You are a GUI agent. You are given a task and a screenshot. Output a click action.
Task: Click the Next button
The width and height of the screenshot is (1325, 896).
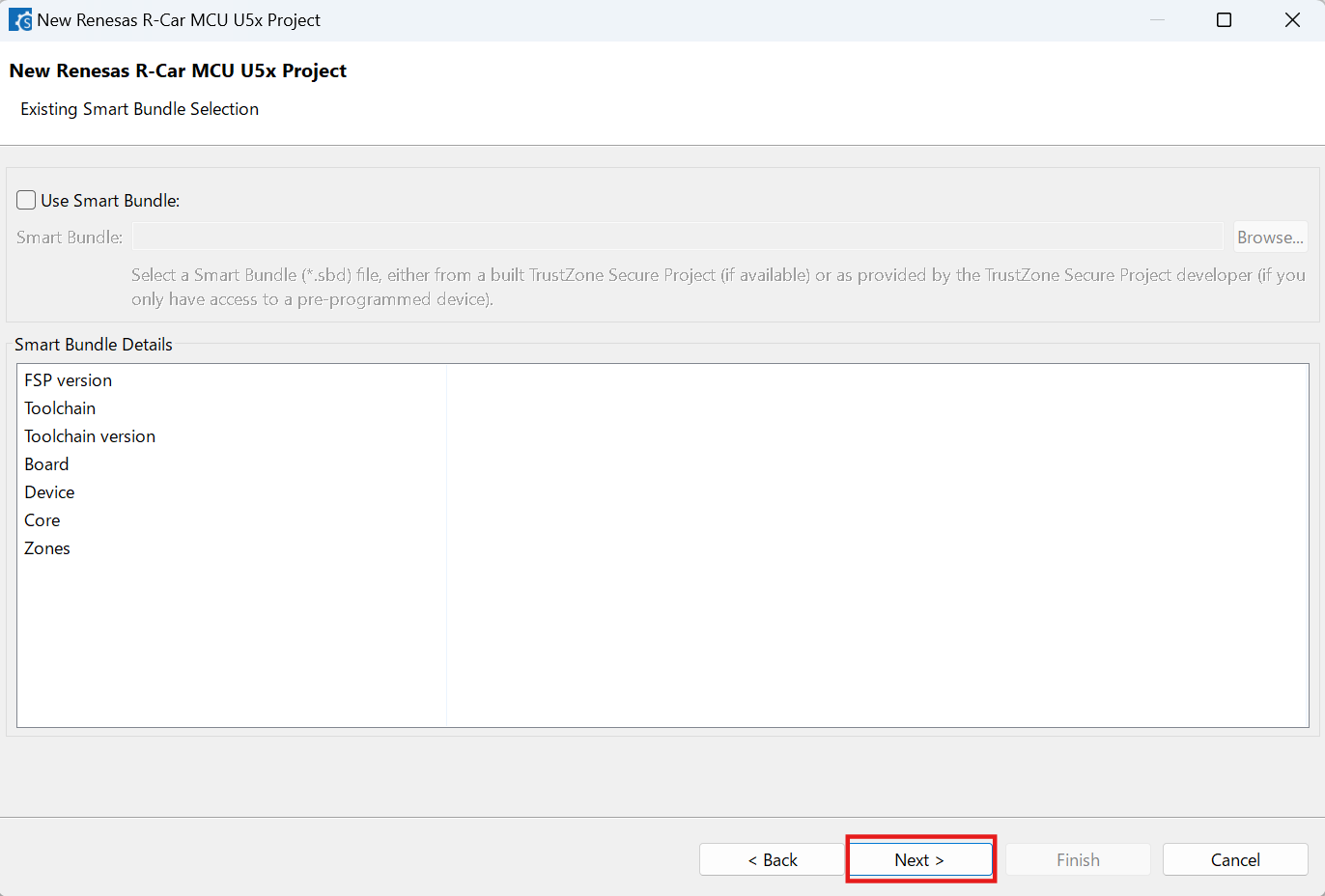coord(920,859)
